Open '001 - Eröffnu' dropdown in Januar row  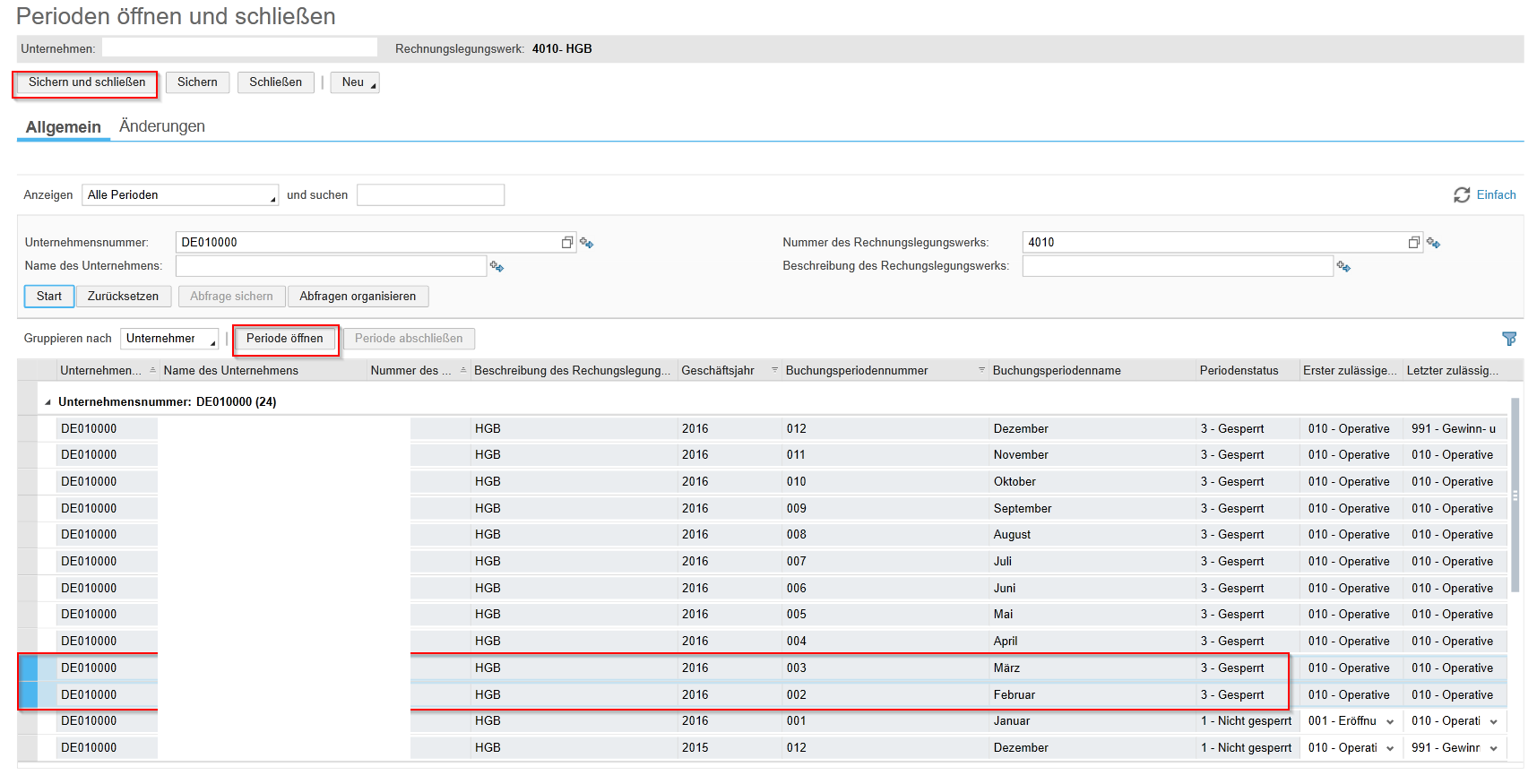click(x=1390, y=721)
